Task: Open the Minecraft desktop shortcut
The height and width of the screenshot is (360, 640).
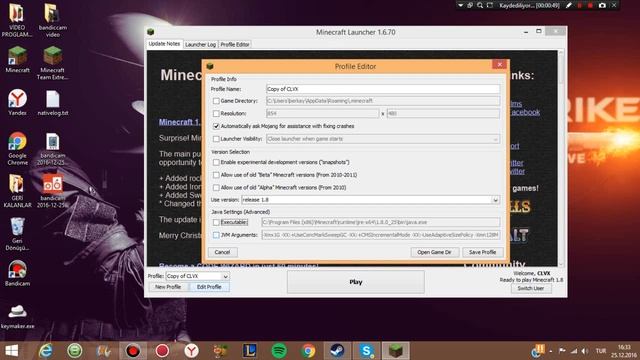Action: point(18,60)
